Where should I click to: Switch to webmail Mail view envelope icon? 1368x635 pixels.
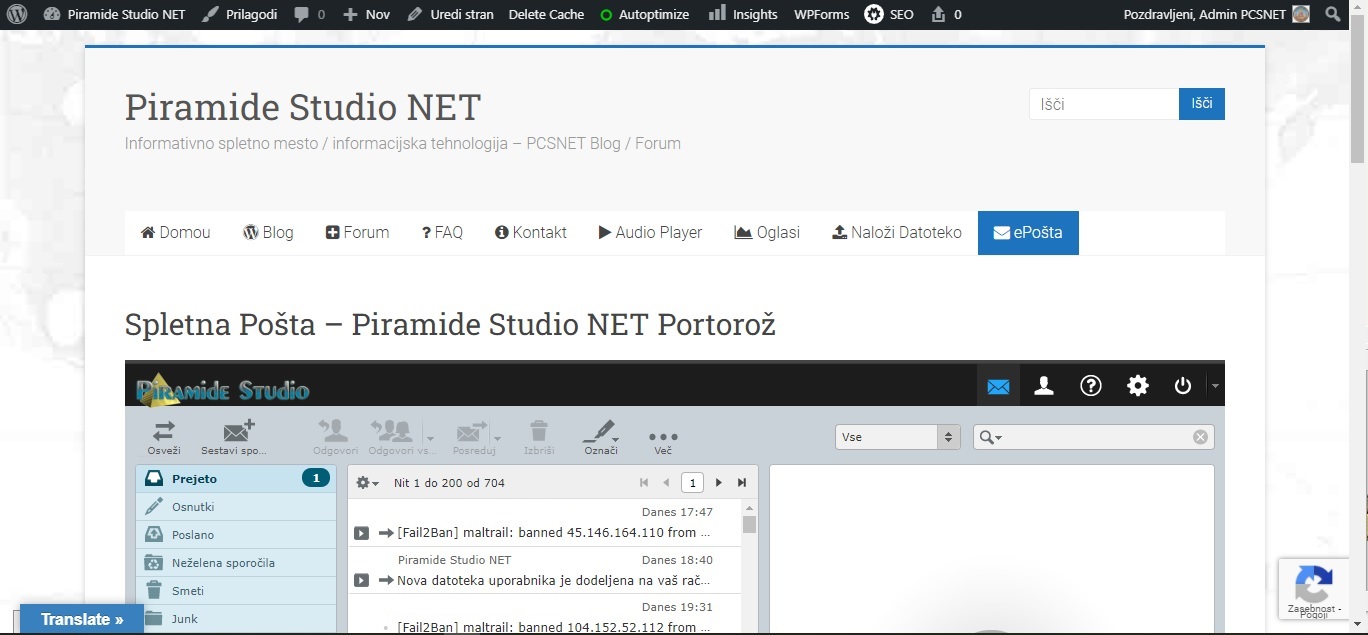[998, 386]
